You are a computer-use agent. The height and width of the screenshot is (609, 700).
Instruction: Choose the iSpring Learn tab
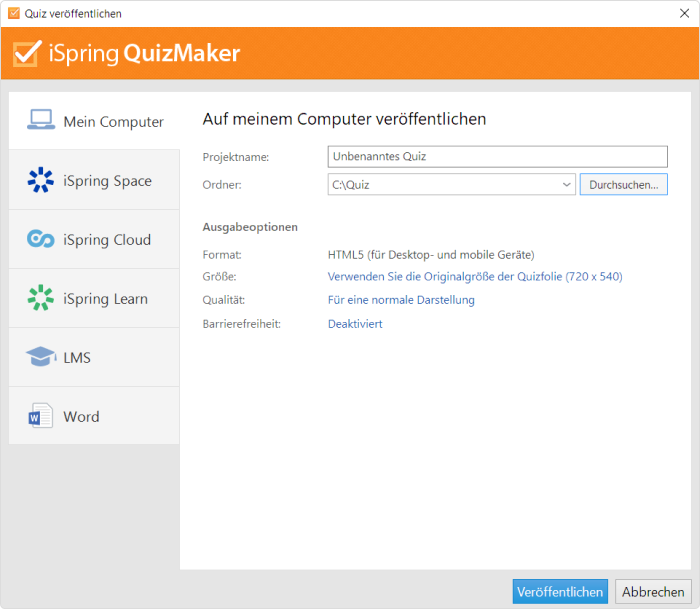click(x=94, y=298)
